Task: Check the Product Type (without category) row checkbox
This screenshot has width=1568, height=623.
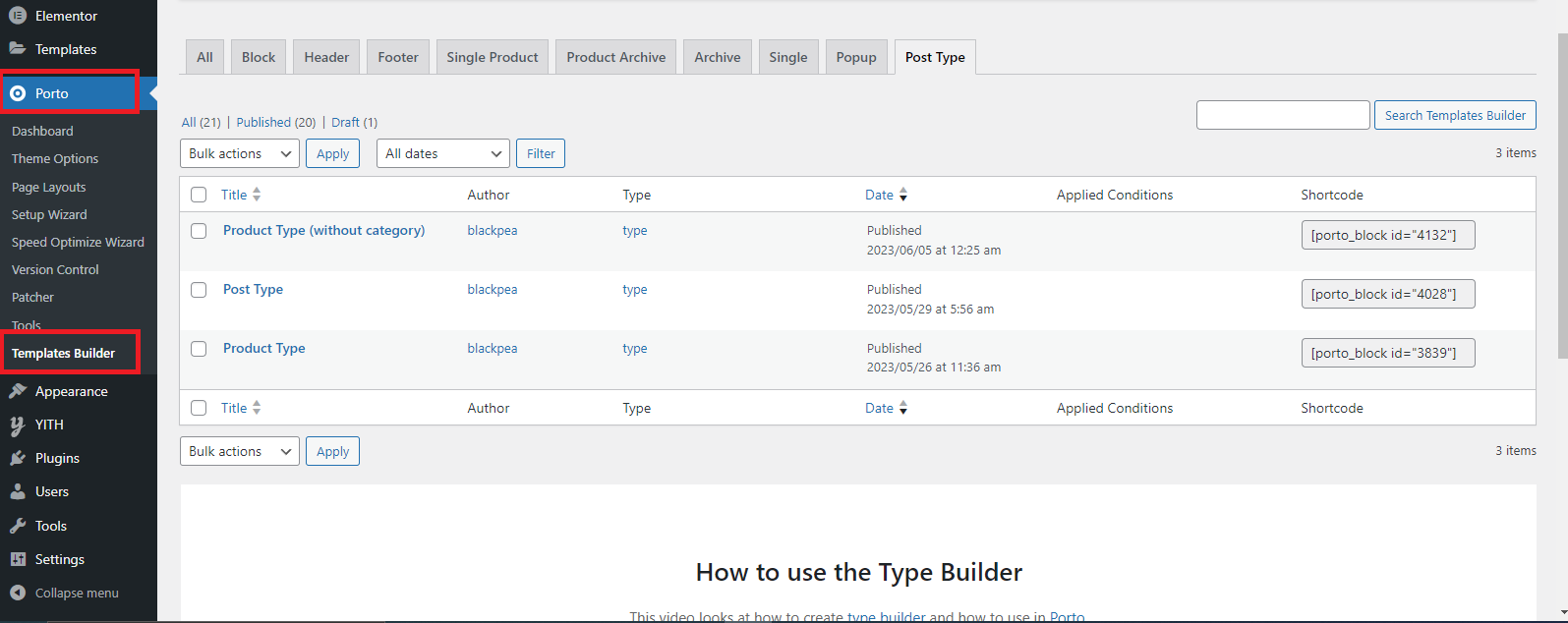Action: [199, 231]
